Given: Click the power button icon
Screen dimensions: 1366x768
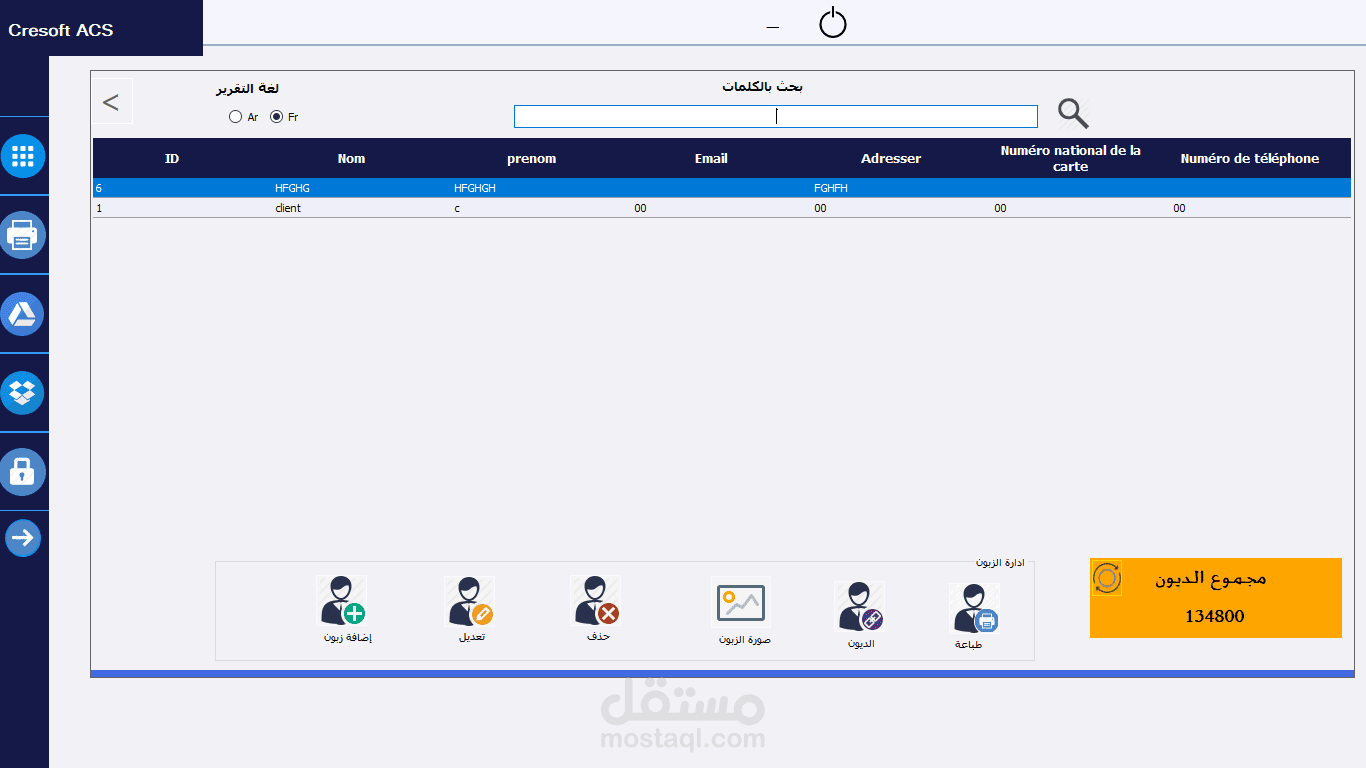Looking at the screenshot, I should 833,23.
